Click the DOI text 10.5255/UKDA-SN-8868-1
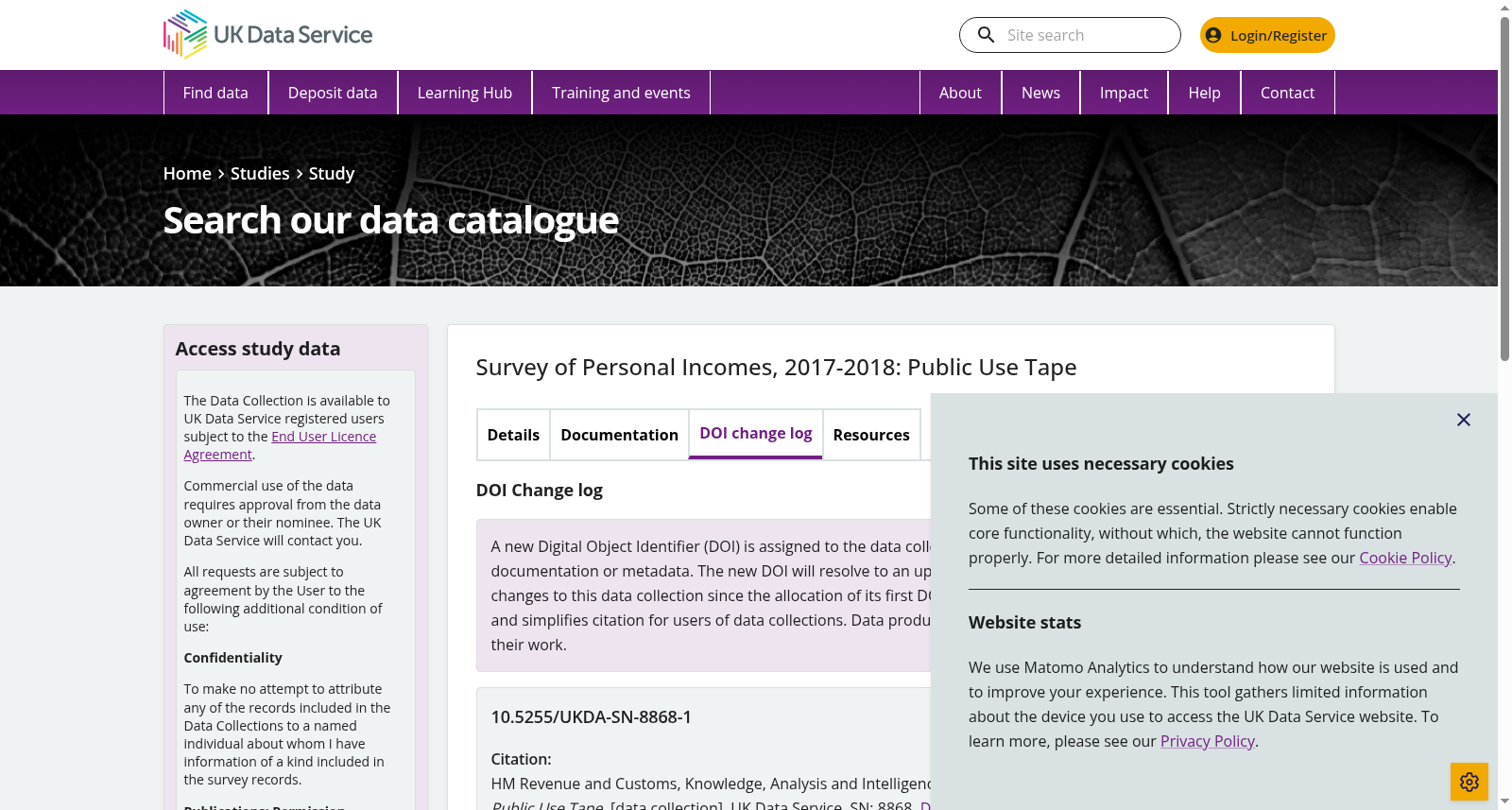Image resolution: width=1512 pixels, height=810 pixels. 591,716
